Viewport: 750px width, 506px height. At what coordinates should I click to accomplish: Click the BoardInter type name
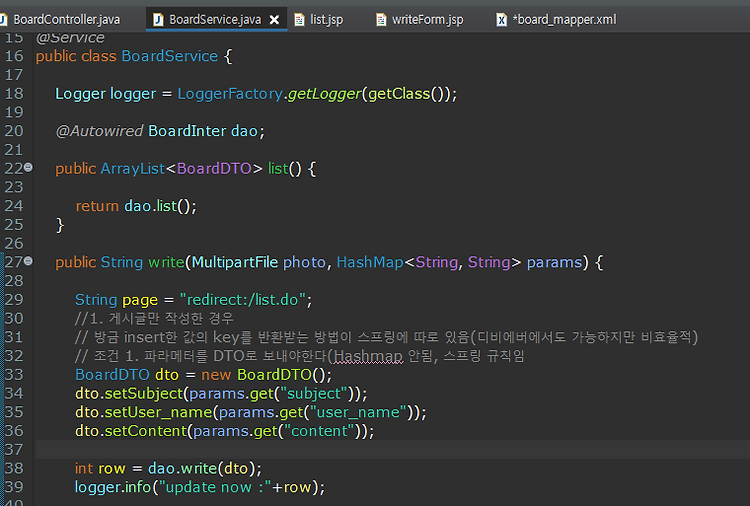click(x=187, y=131)
